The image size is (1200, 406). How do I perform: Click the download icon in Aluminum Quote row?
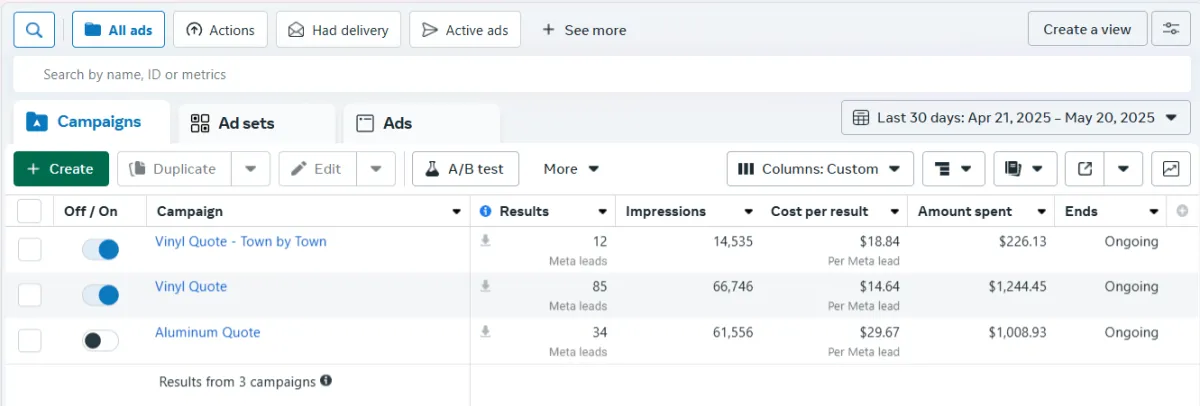tap(485, 332)
